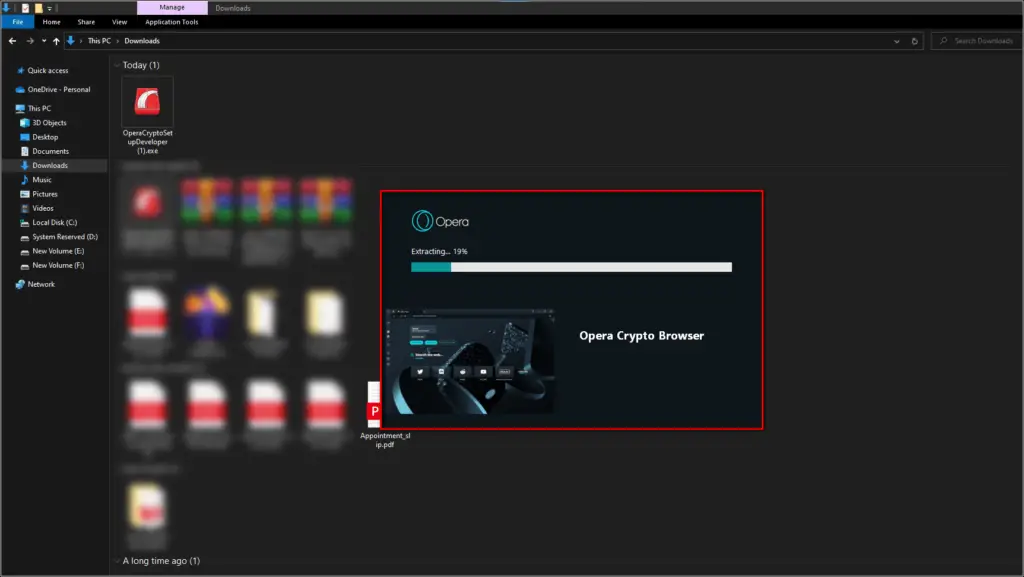Expand the A long time ago group
1024x577 pixels.
(117, 561)
